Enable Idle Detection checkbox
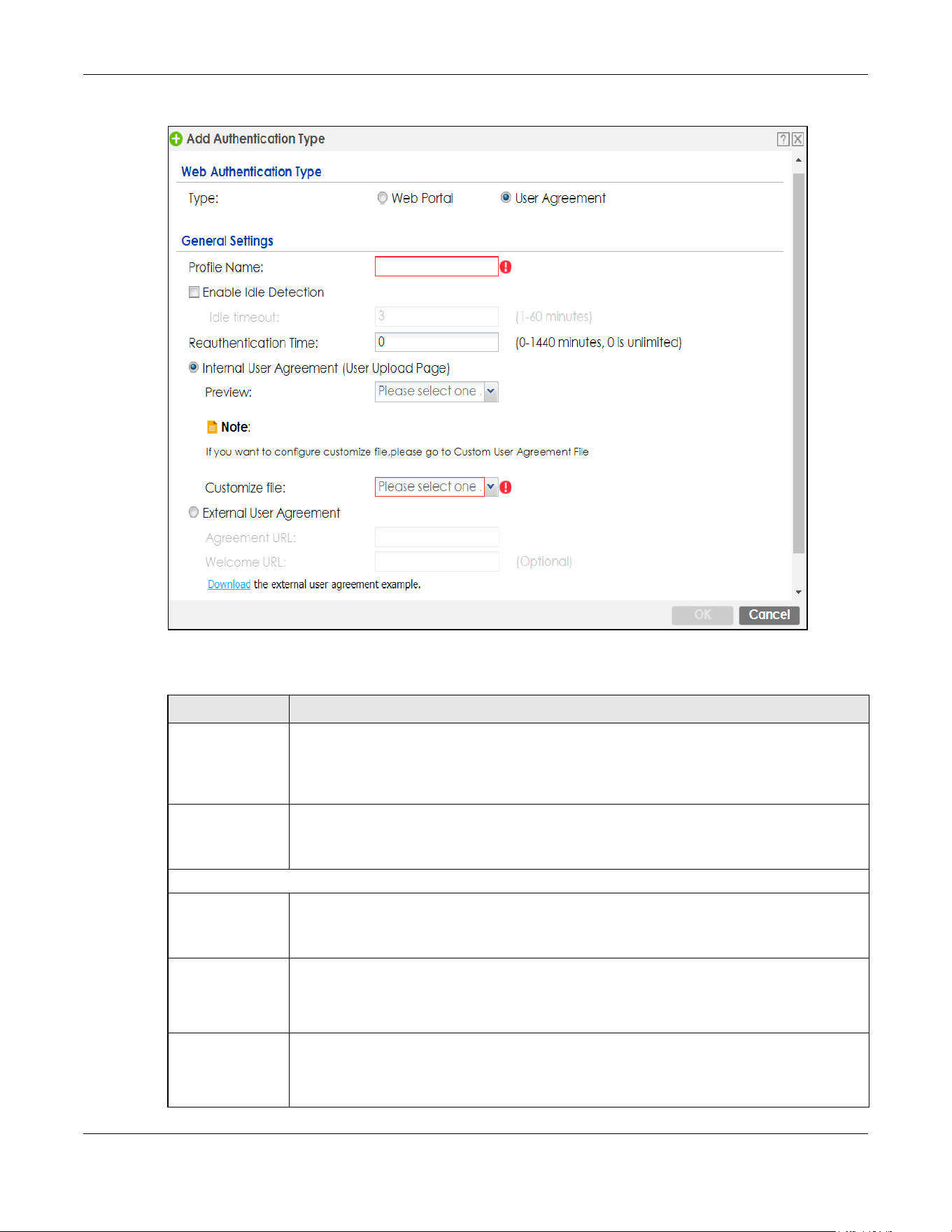The image size is (952, 1232). [194, 292]
